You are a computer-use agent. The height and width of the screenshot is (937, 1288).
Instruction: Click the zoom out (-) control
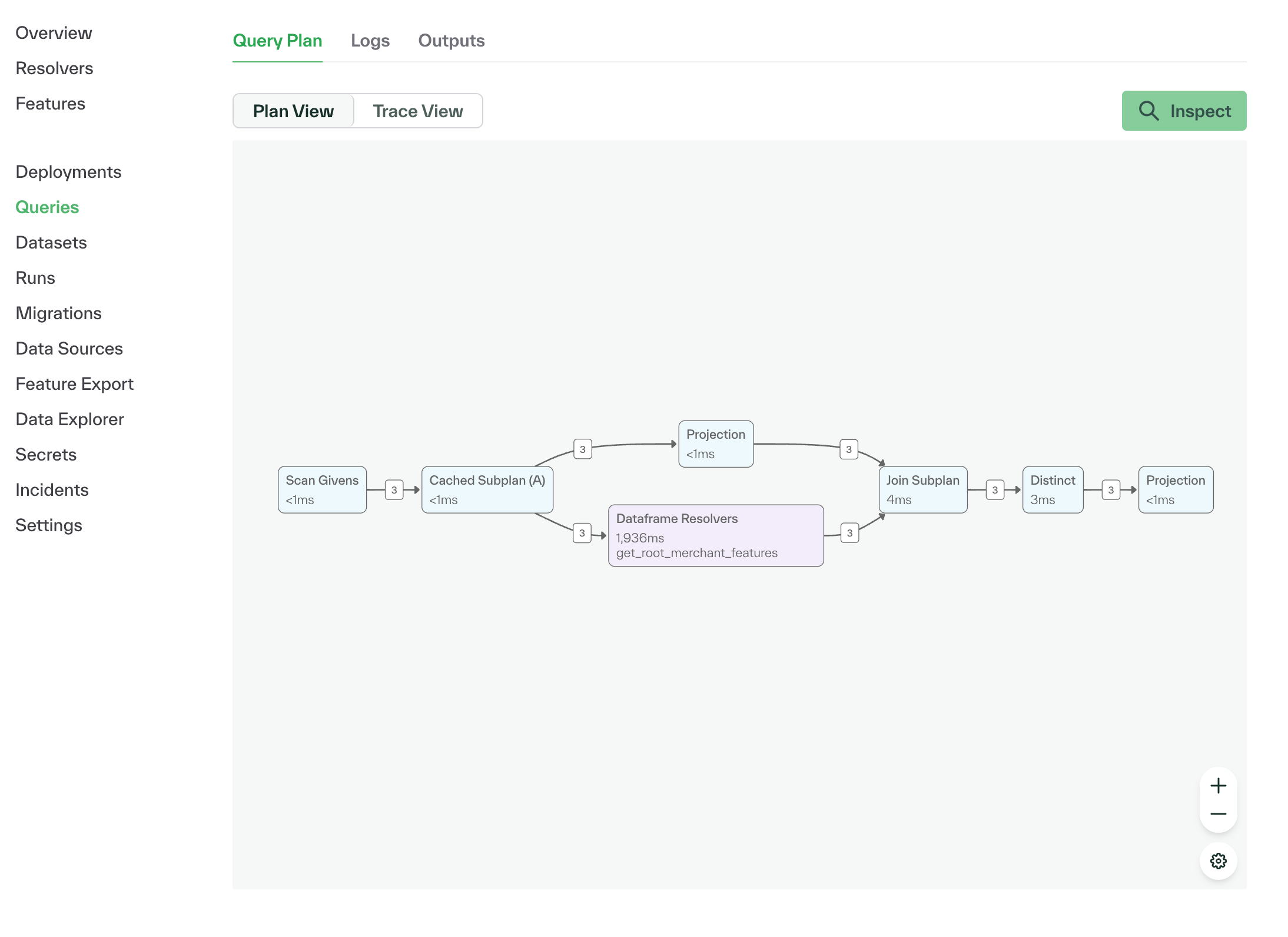(1218, 814)
